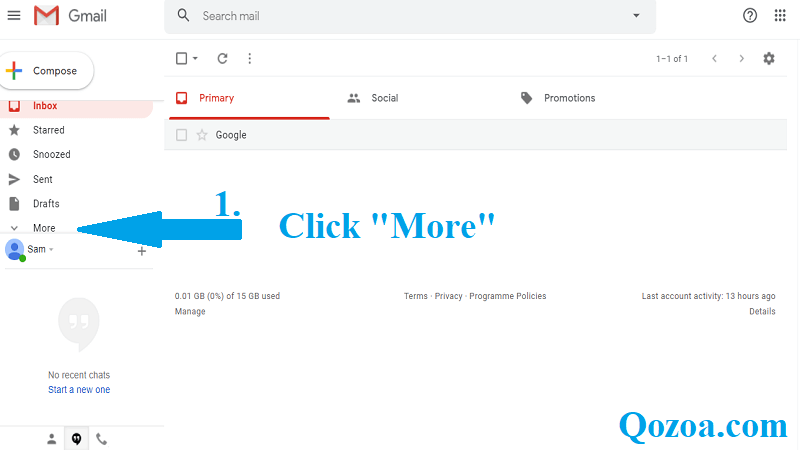800x450 pixels.
Task: Refresh the mailbox
Action: click(x=222, y=59)
